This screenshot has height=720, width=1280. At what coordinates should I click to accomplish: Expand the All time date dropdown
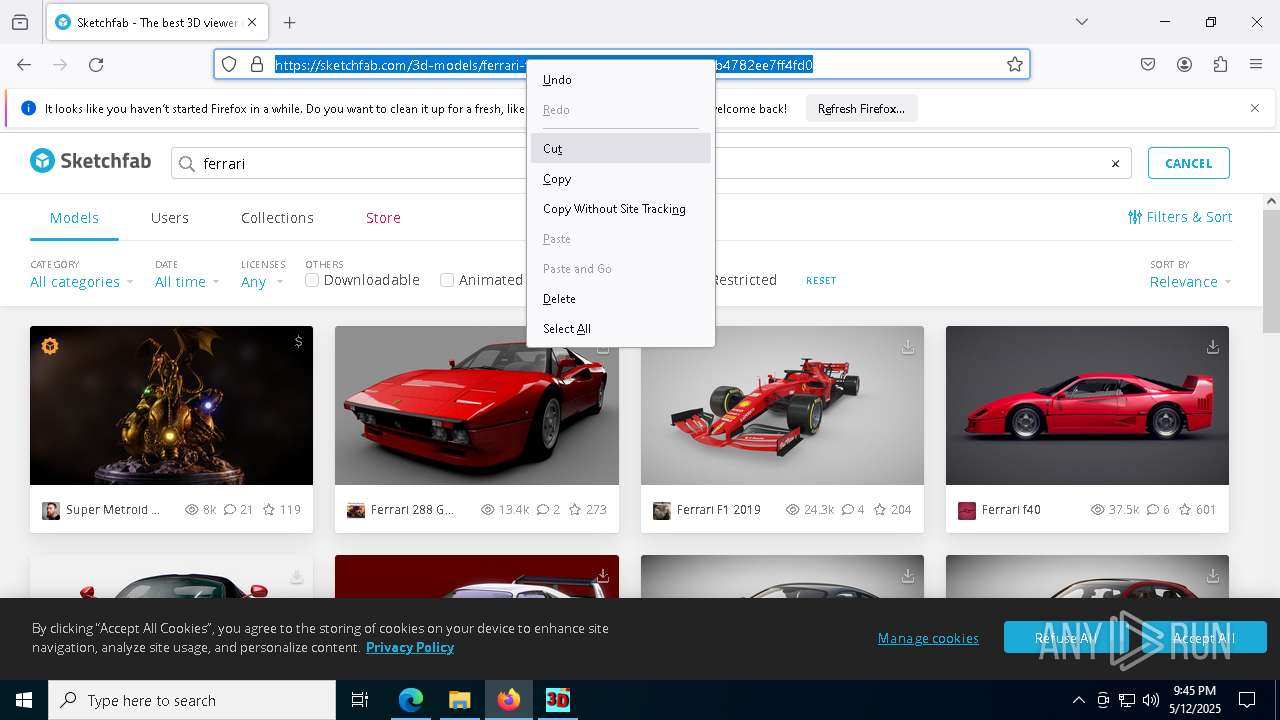pos(187,282)
